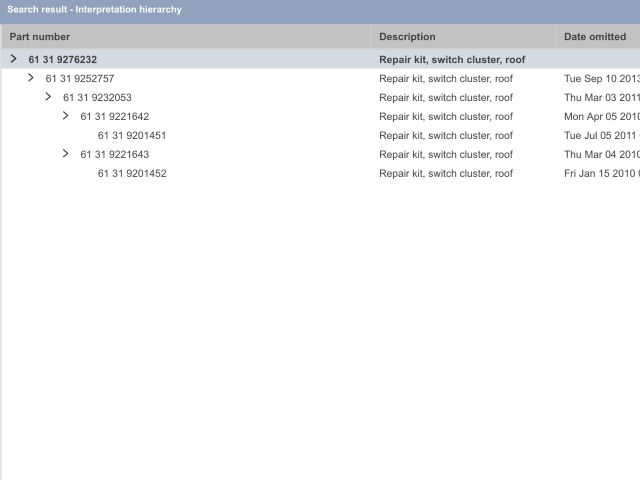Toggle chevron next to 61 31 9221642
This screenshot has height=480, width=640.
pyautogui.click(x=66, y=116)
